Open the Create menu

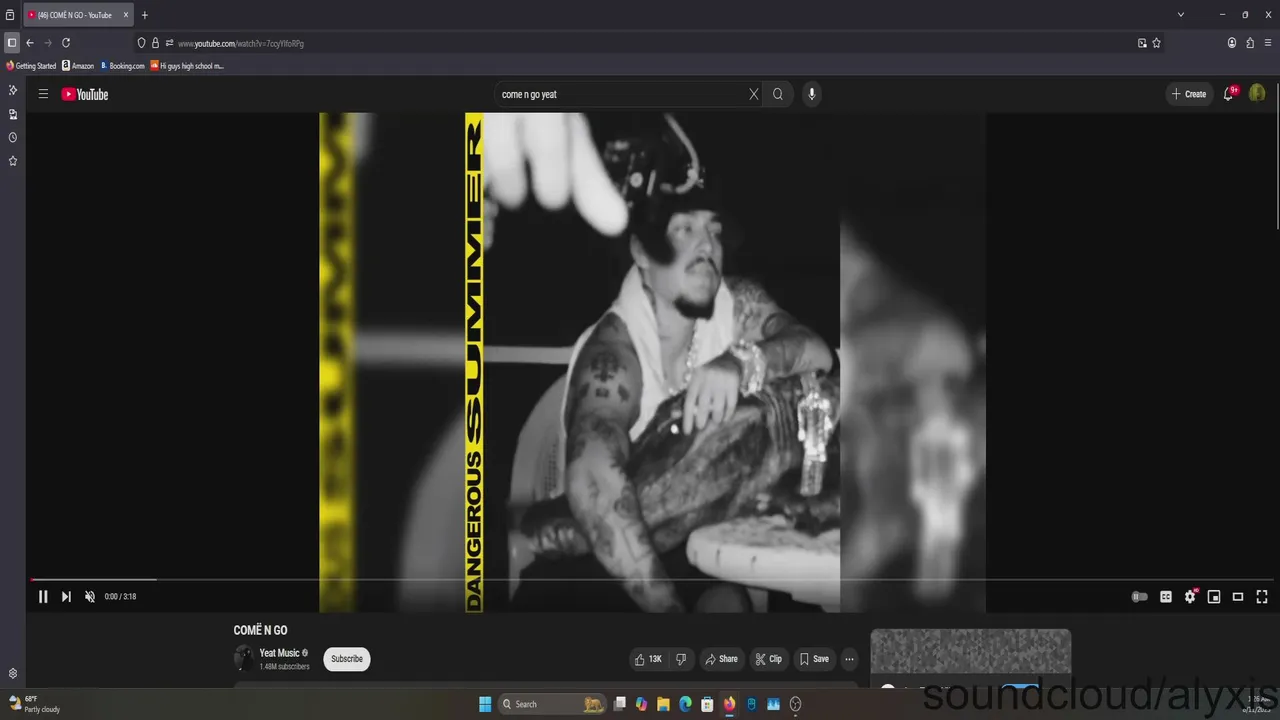coord(1189,94)
